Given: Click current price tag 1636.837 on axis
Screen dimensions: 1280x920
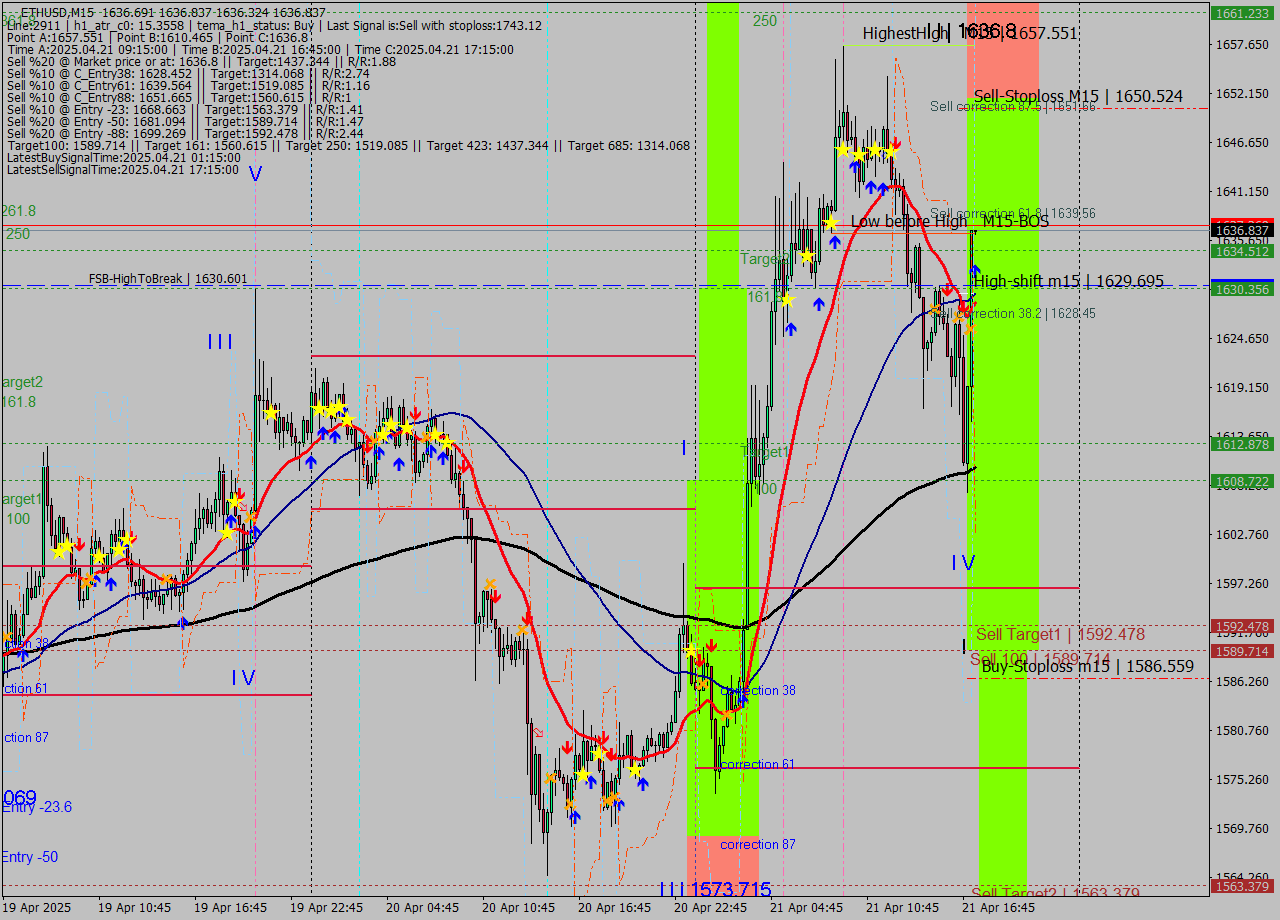Looking at the screenshot, I should [1240, 230].
